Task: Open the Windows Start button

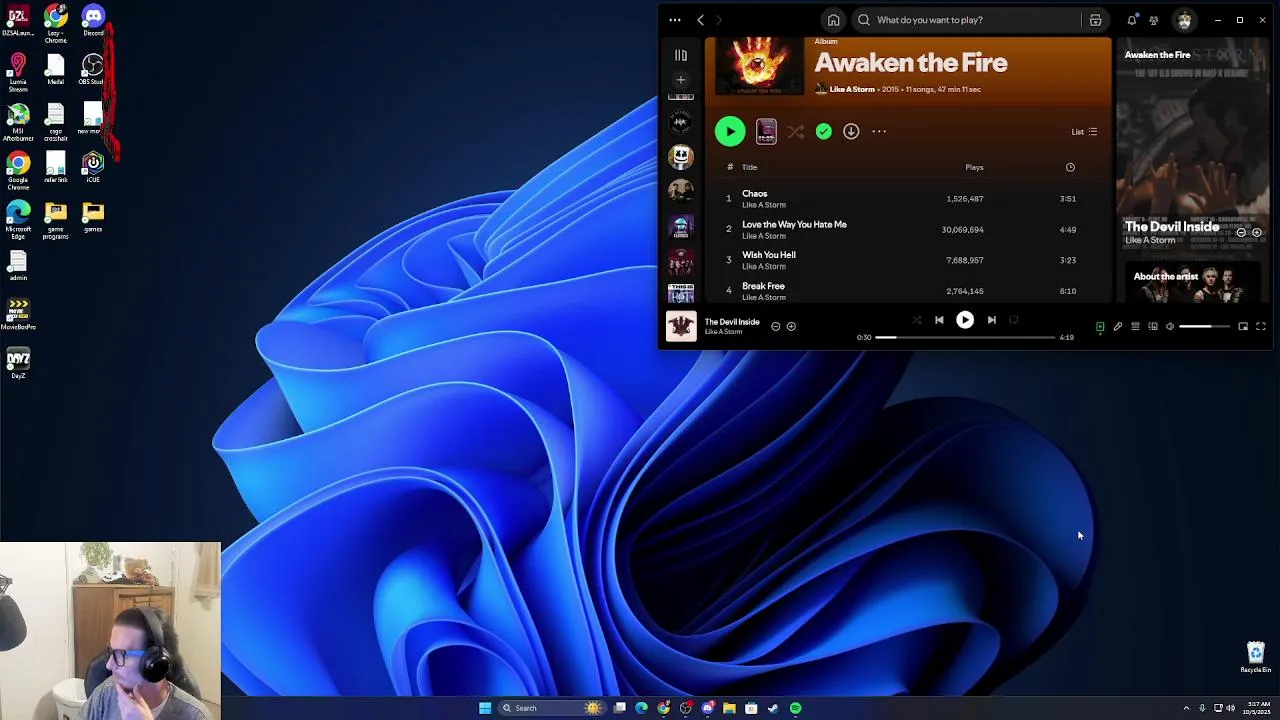Action: pos(485,708)
